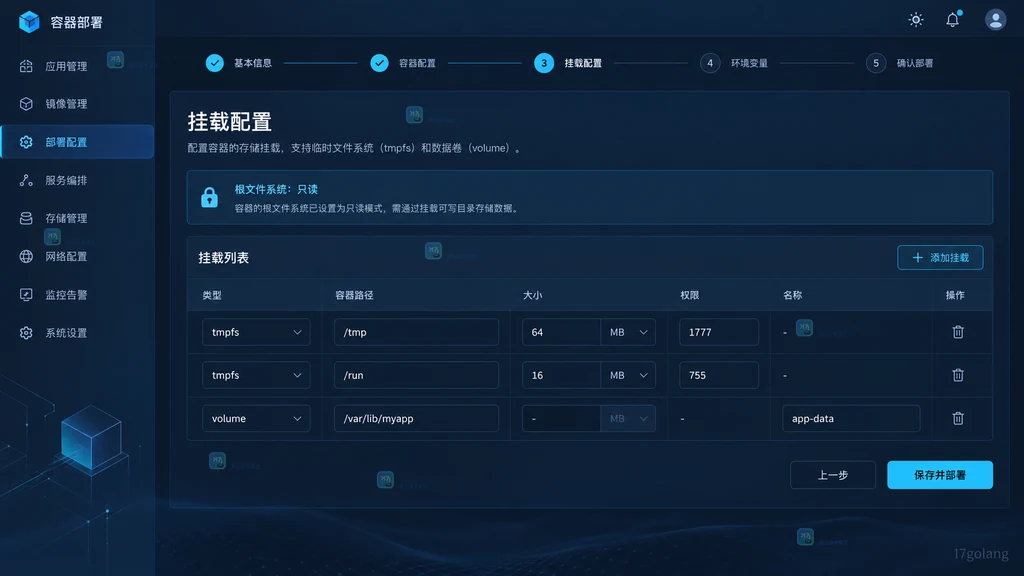The height and width of the screenshot is (576, 1024).
Task: Click the 容器路径 column header
Action: coord(354,295)
